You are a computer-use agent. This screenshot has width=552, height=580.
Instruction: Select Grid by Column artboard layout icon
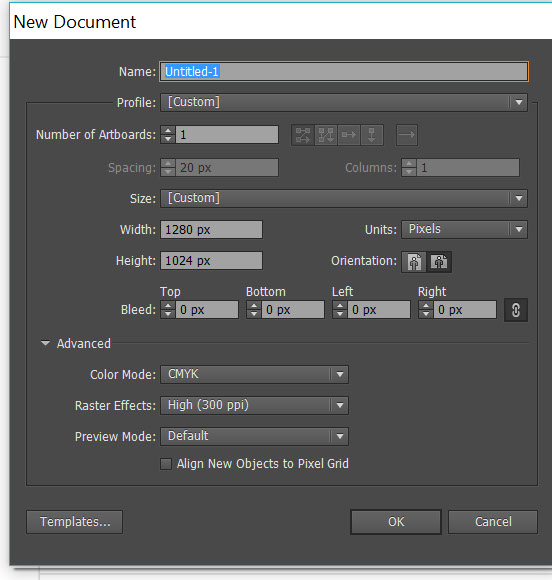pyautogui.click(x=326, y=135)
